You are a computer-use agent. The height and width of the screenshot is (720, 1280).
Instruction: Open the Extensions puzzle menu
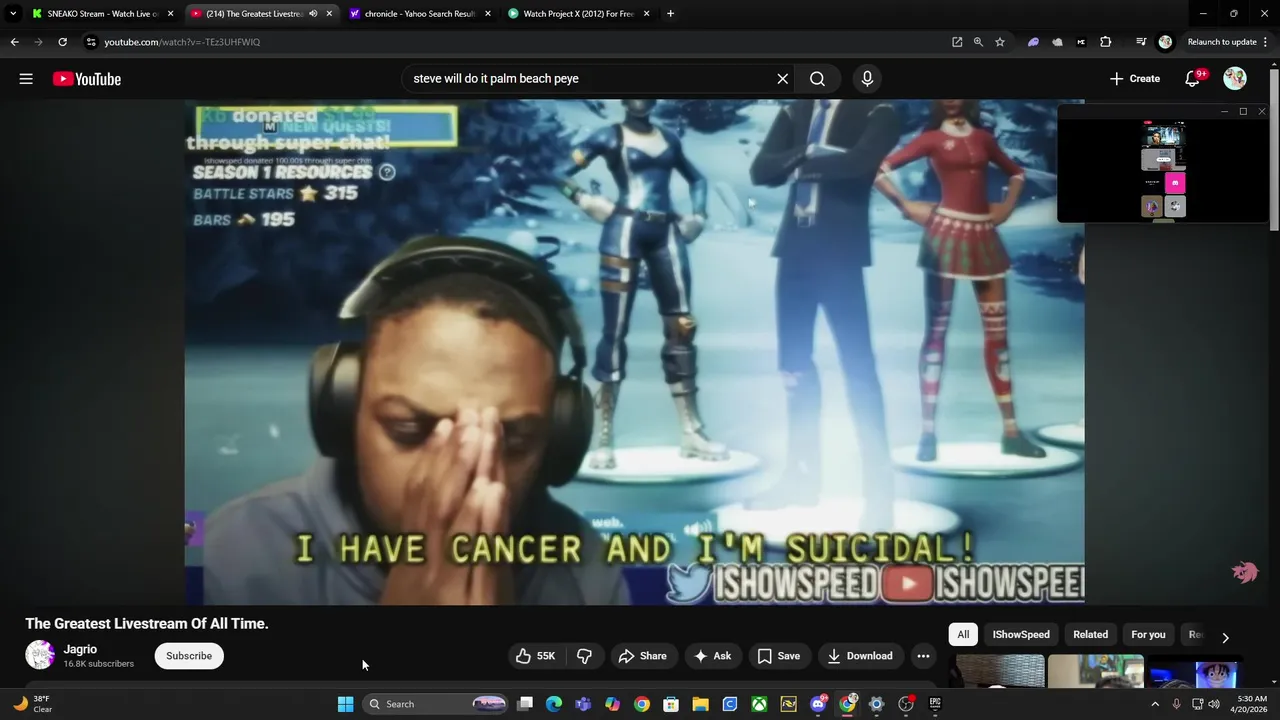pyautogui.click(x=1105, y=42)
